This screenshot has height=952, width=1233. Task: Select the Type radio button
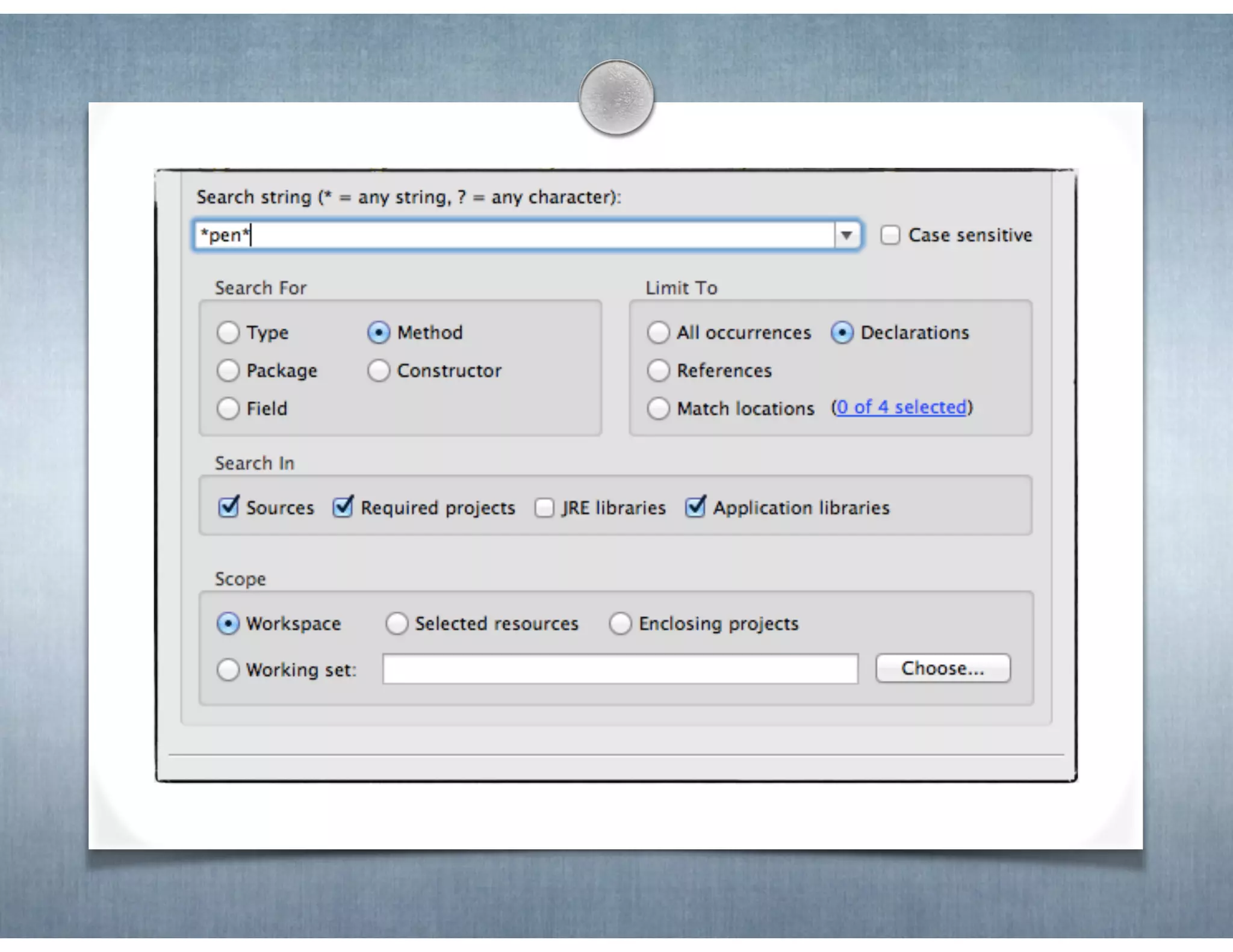(x=228, y=332)
